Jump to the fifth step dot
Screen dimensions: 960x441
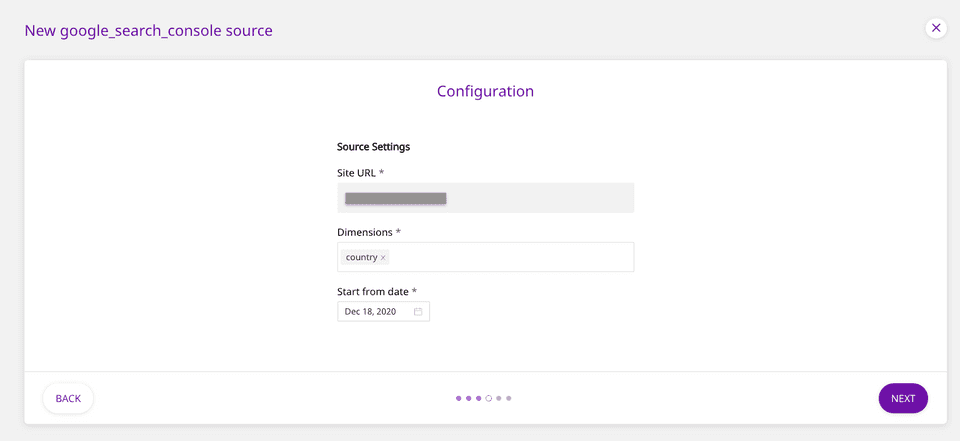[498, 398]
